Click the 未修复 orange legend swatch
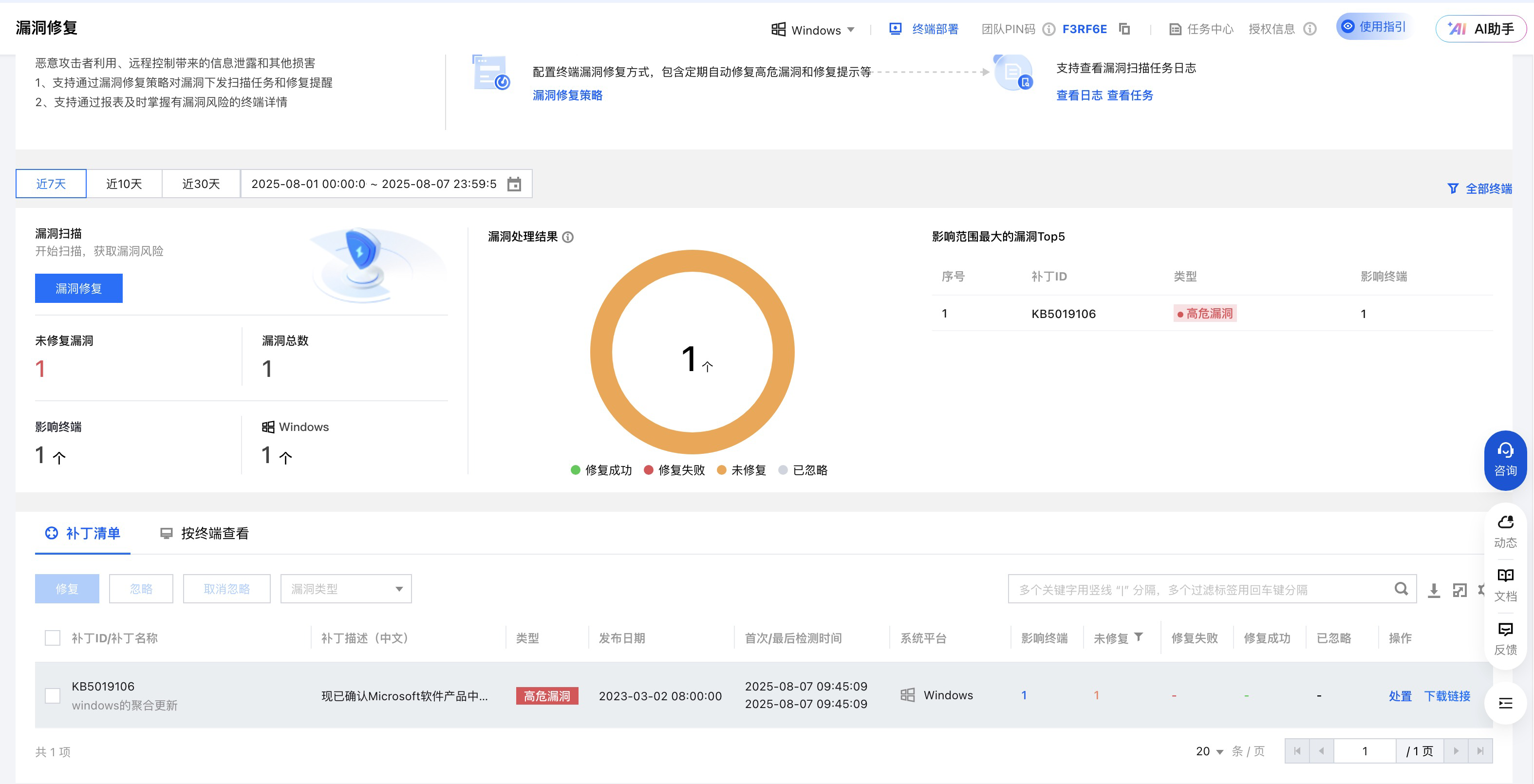Screen dimensions: 1534x784 click(x=722, y=470)
